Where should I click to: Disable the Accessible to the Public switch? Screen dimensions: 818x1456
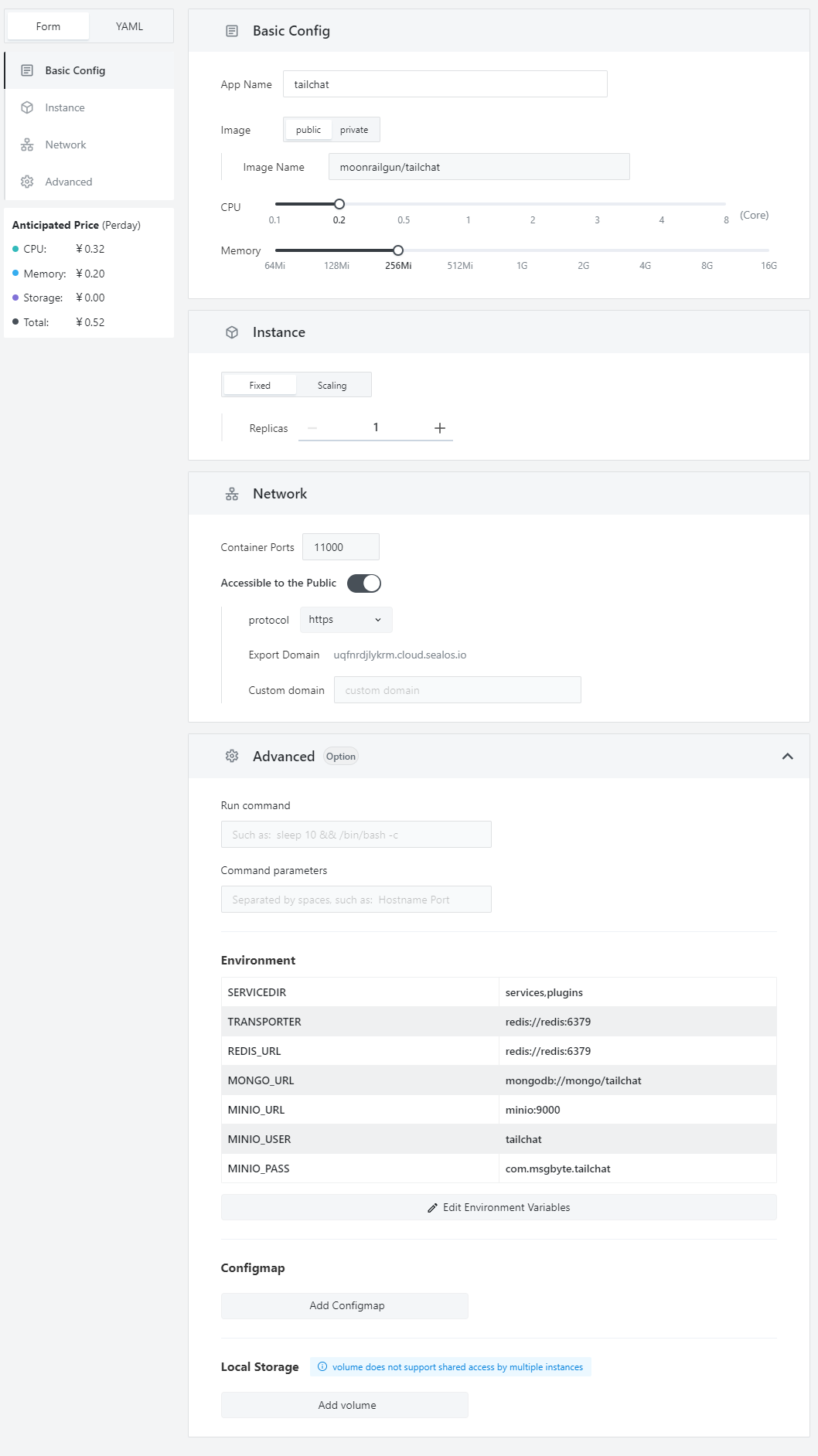coord(364,583)
